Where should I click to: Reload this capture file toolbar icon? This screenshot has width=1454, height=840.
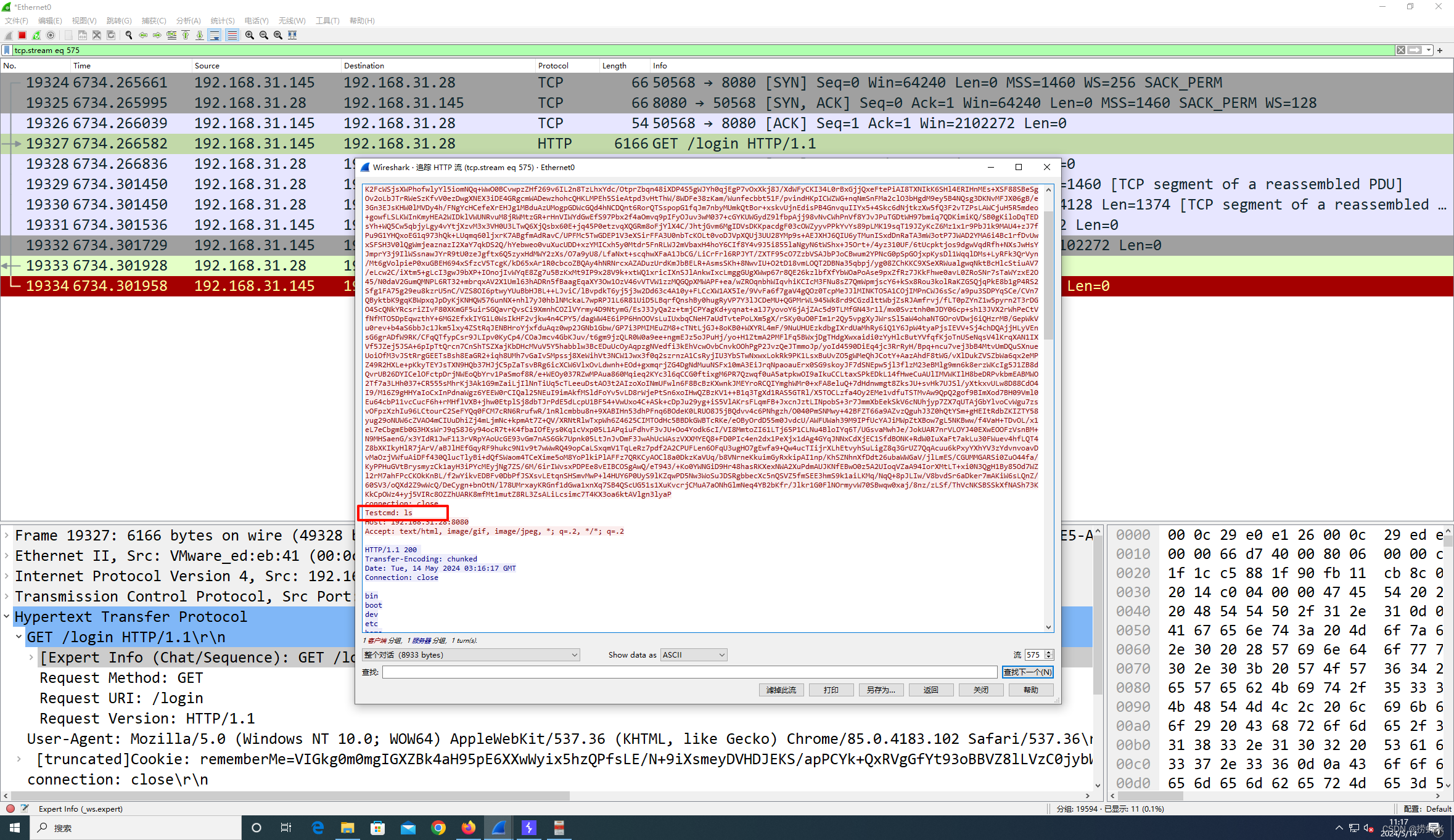(110, 35)
